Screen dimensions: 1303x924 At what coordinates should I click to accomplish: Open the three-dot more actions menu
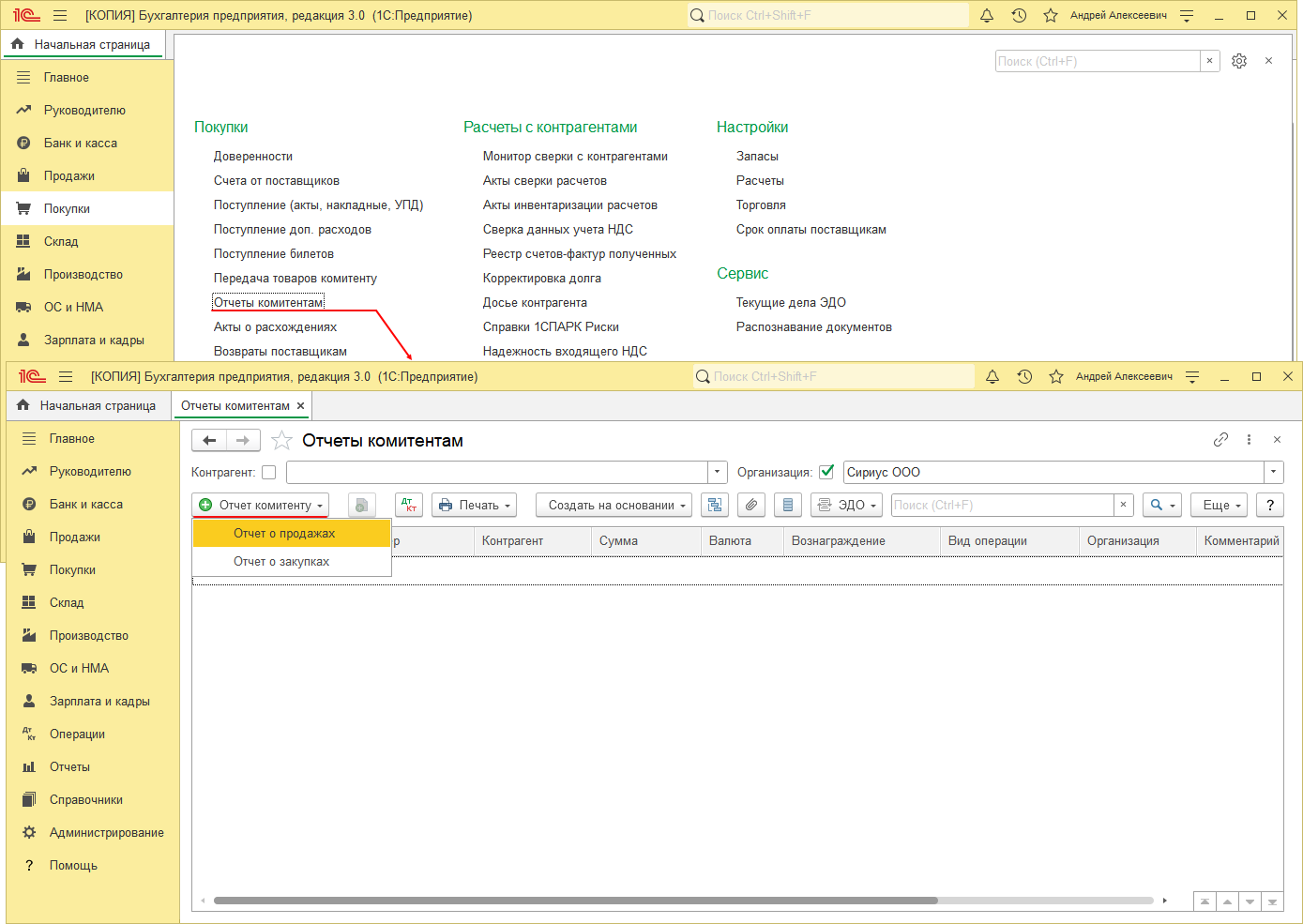pos(1249,440)
